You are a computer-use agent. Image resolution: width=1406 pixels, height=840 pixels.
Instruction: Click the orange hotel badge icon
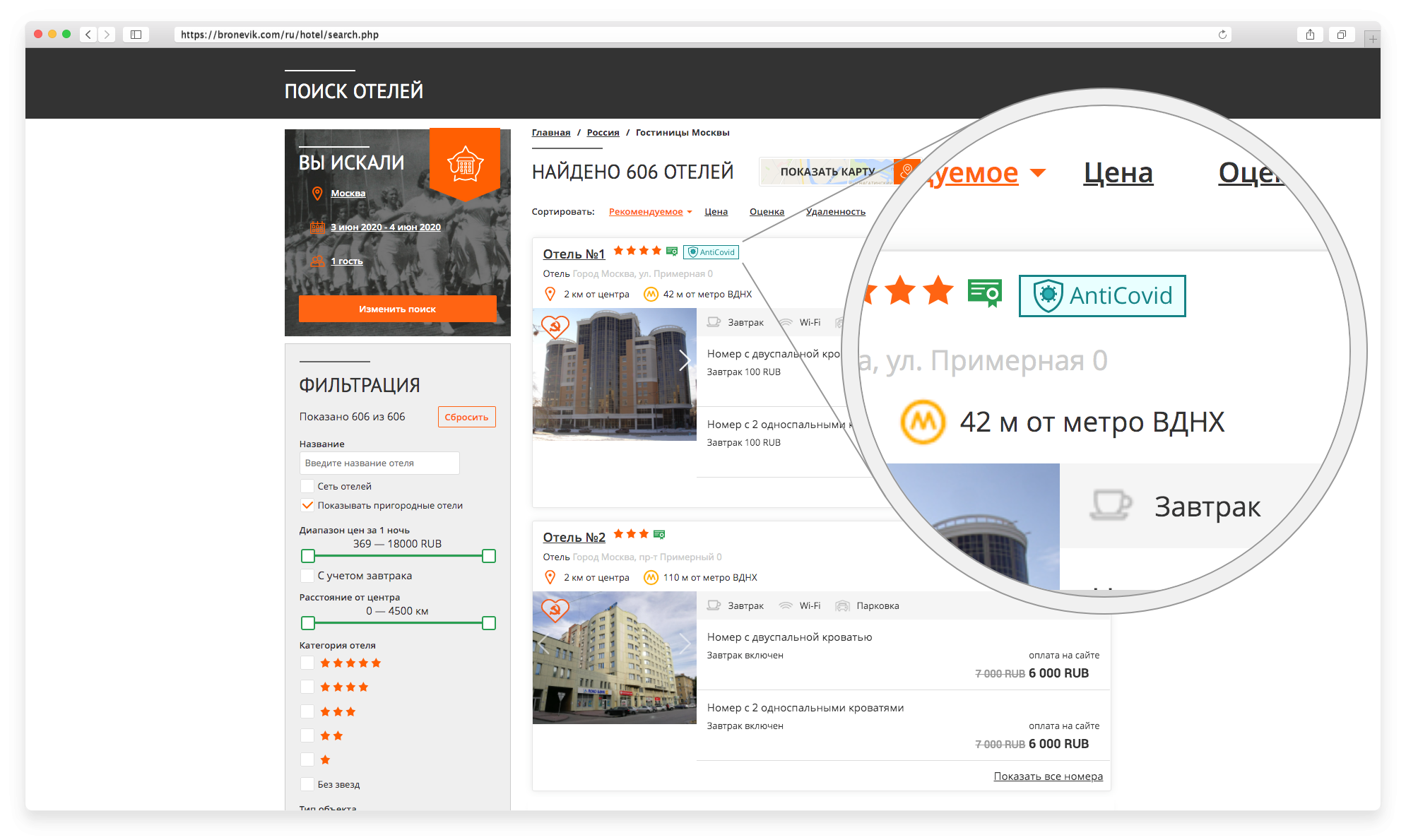click(x=465, y=164)
